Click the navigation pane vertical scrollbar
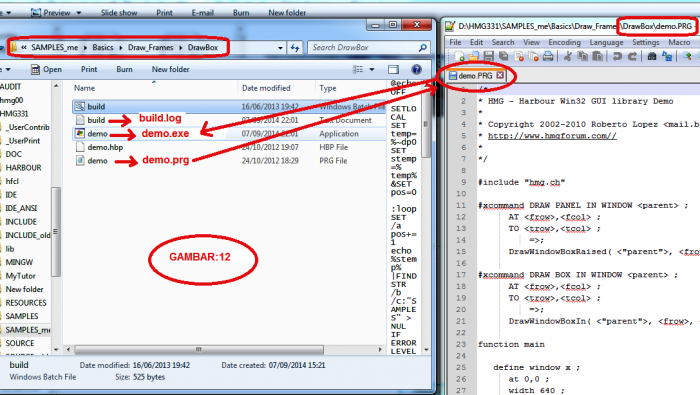The height and width of the screenshot is (395, 700). [56, 232]
